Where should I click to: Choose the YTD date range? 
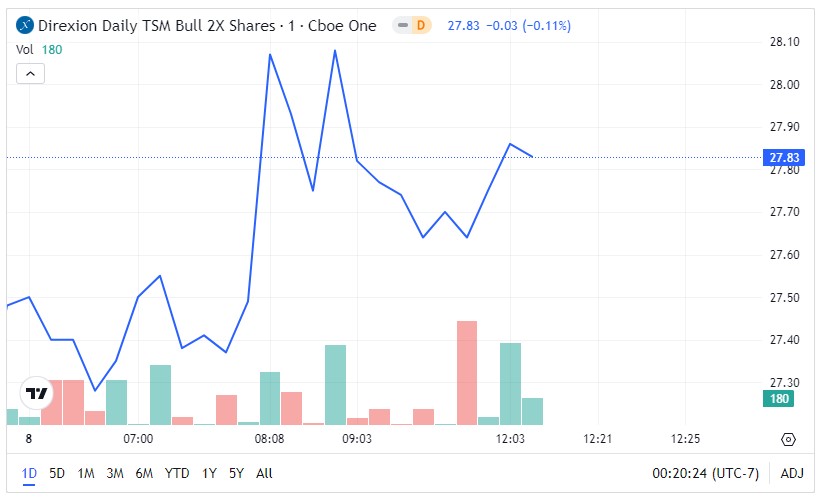click(178, 473)
